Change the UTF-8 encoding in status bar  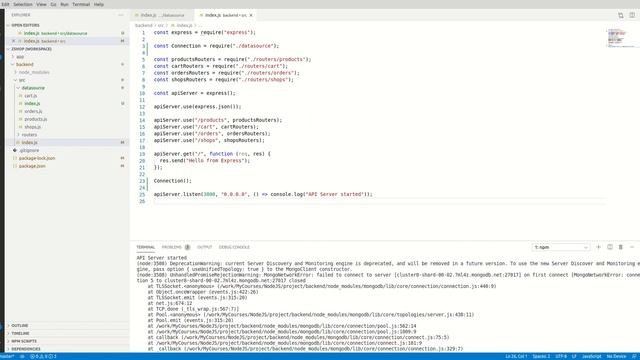[x=561, y=356]
